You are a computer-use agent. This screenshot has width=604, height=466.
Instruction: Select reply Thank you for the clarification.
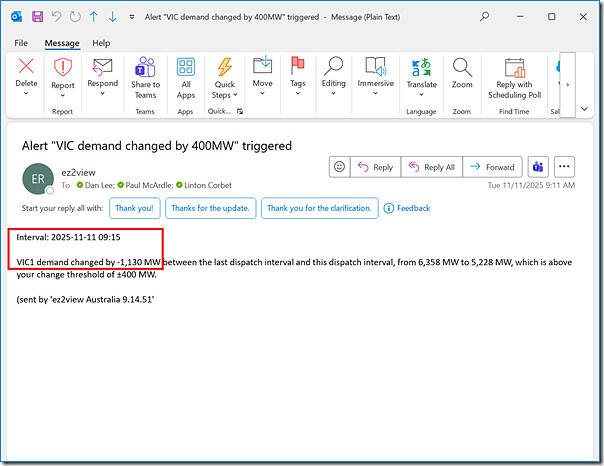pyautogui.click(x=319, y=208)
